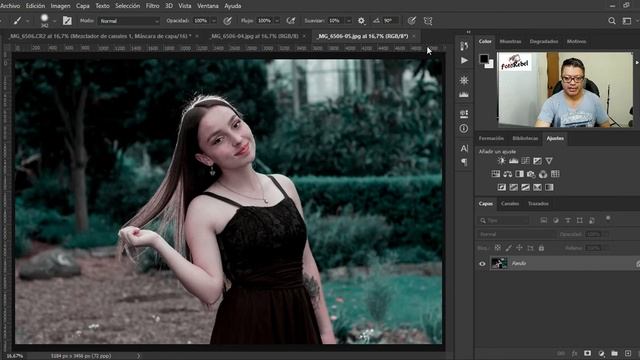Open the Character panel icon

(x=464, y=148)
